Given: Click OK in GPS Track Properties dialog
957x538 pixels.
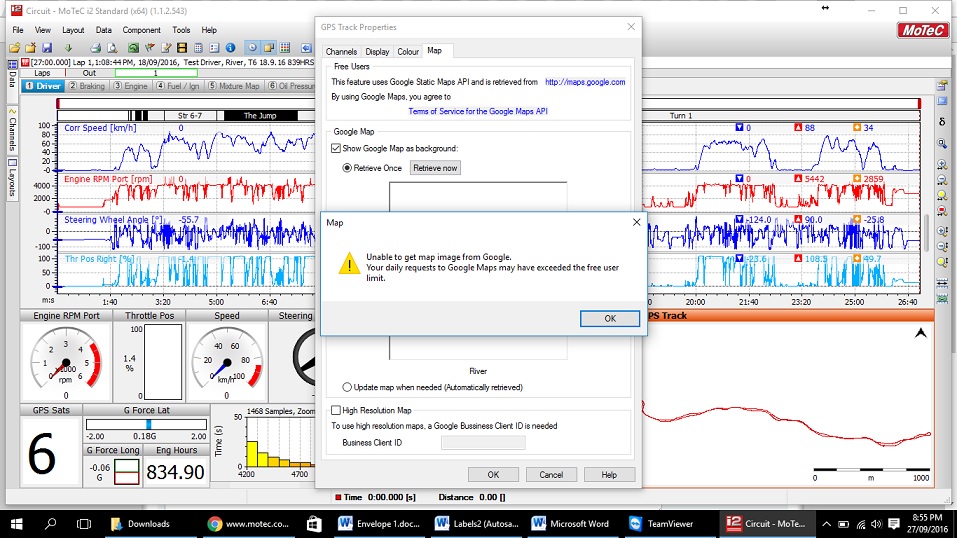Looking at the screenshot, I should (x=493, y=474).
